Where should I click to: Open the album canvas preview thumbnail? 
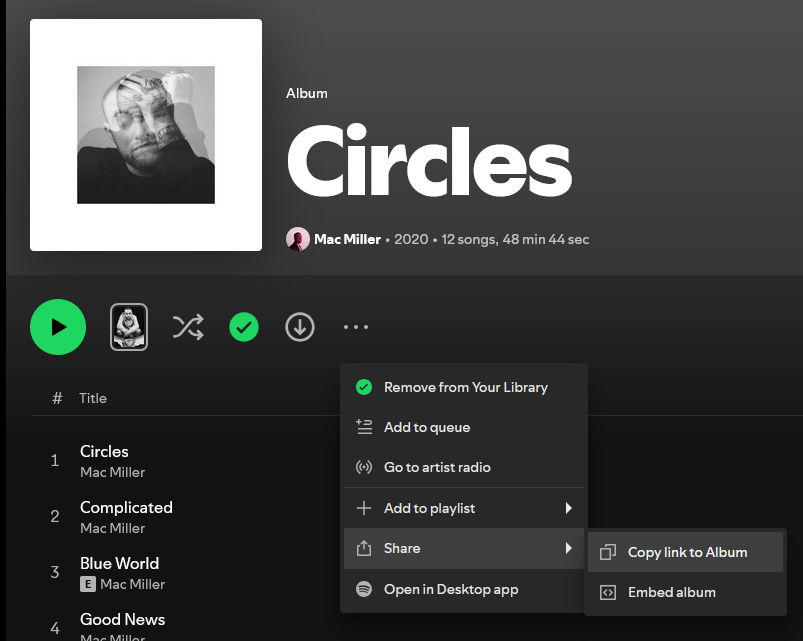click(x=129, y=327)
